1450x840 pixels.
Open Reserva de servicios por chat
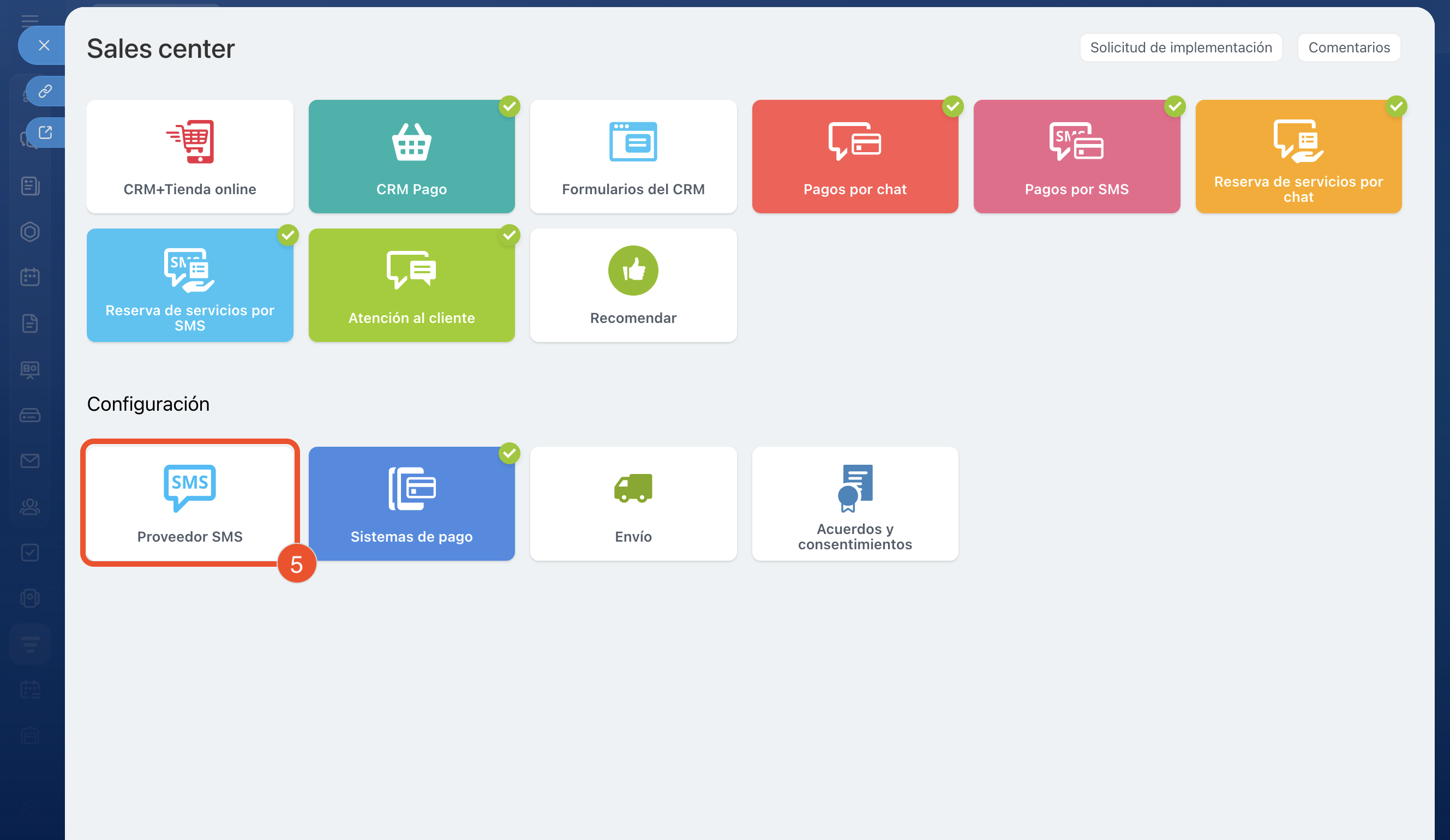pyautogui.click(x=1298, y=157)
